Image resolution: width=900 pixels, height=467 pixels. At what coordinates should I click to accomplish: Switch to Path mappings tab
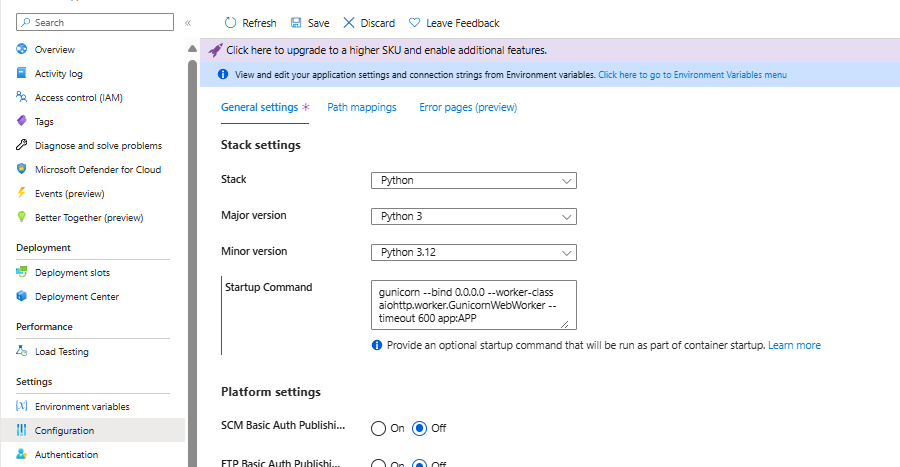click(362, 107)
